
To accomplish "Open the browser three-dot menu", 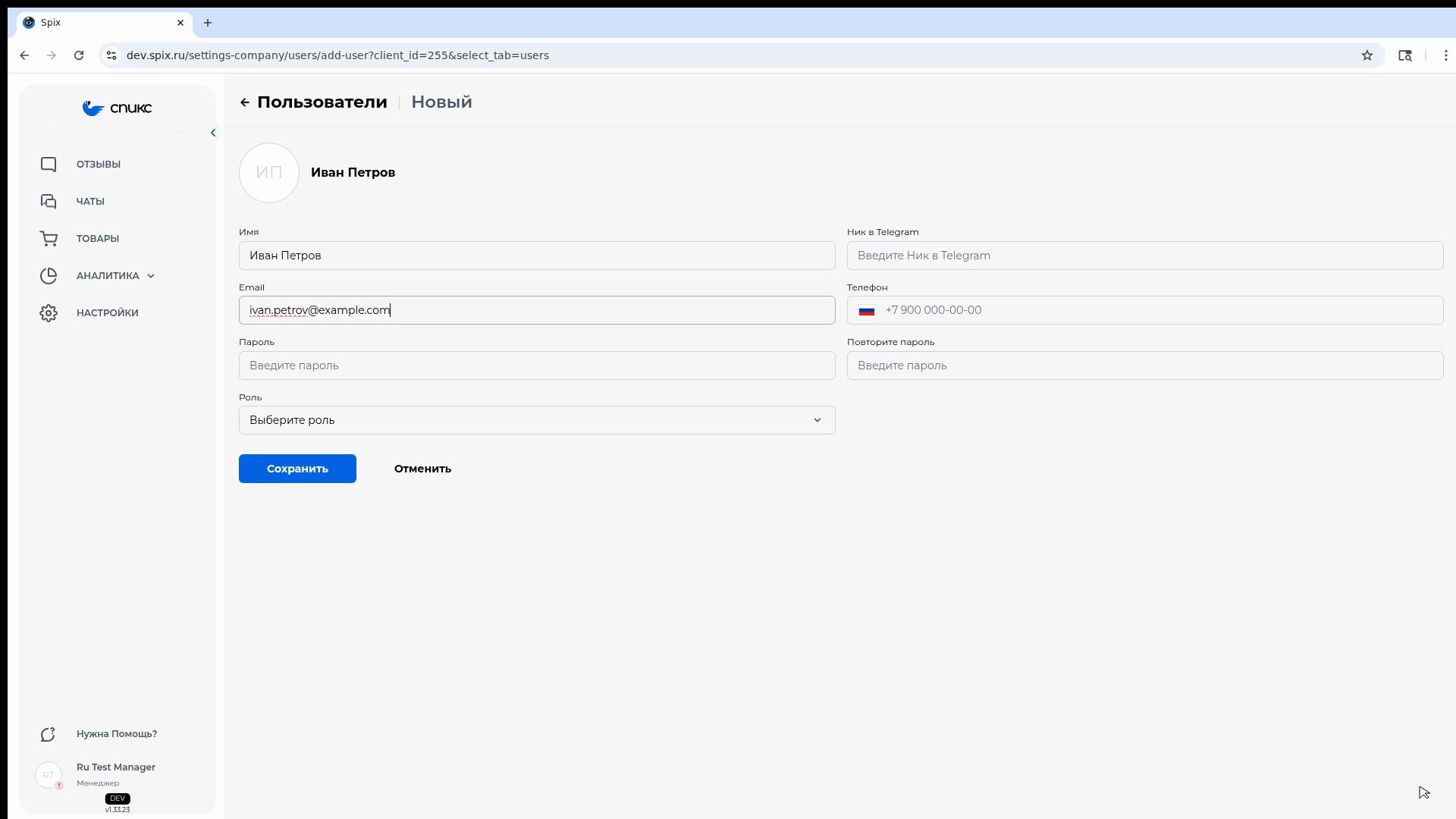I will [1446, 55].
